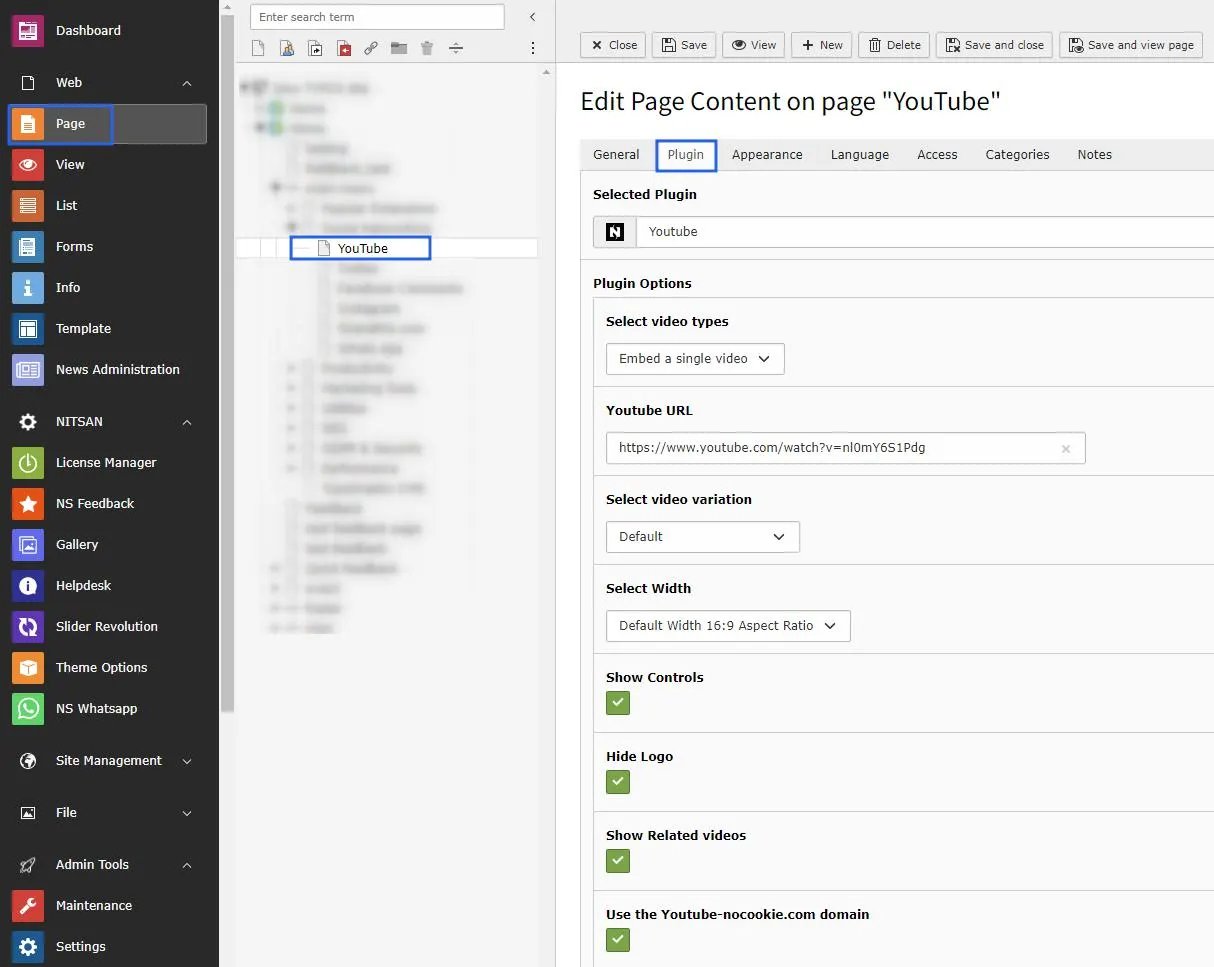
Task: Collapse the NITSAN section in sidebar
Action: coord(187,422)
